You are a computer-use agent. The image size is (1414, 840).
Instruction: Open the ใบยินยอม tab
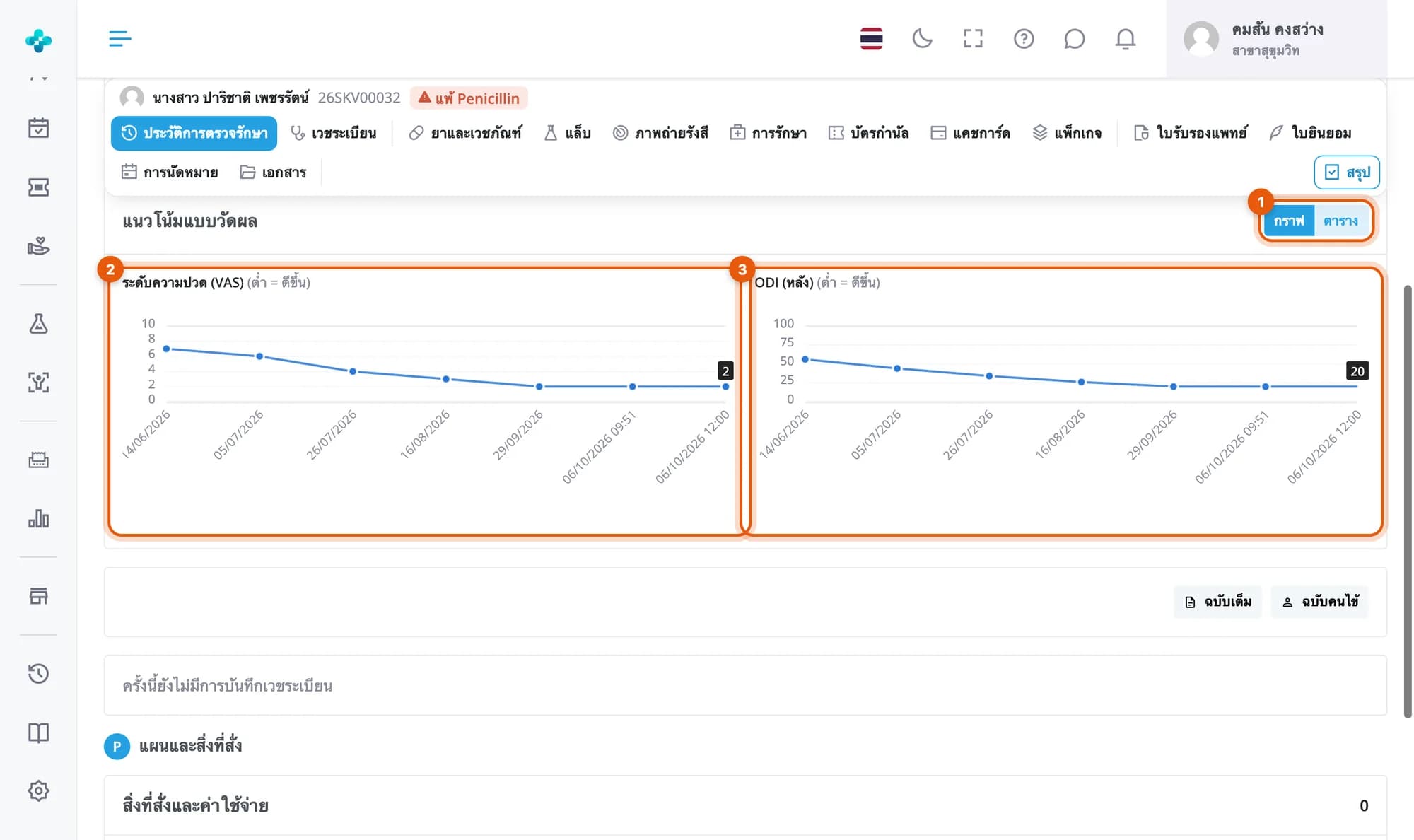pyautogui.click(x=1310, y=133)
